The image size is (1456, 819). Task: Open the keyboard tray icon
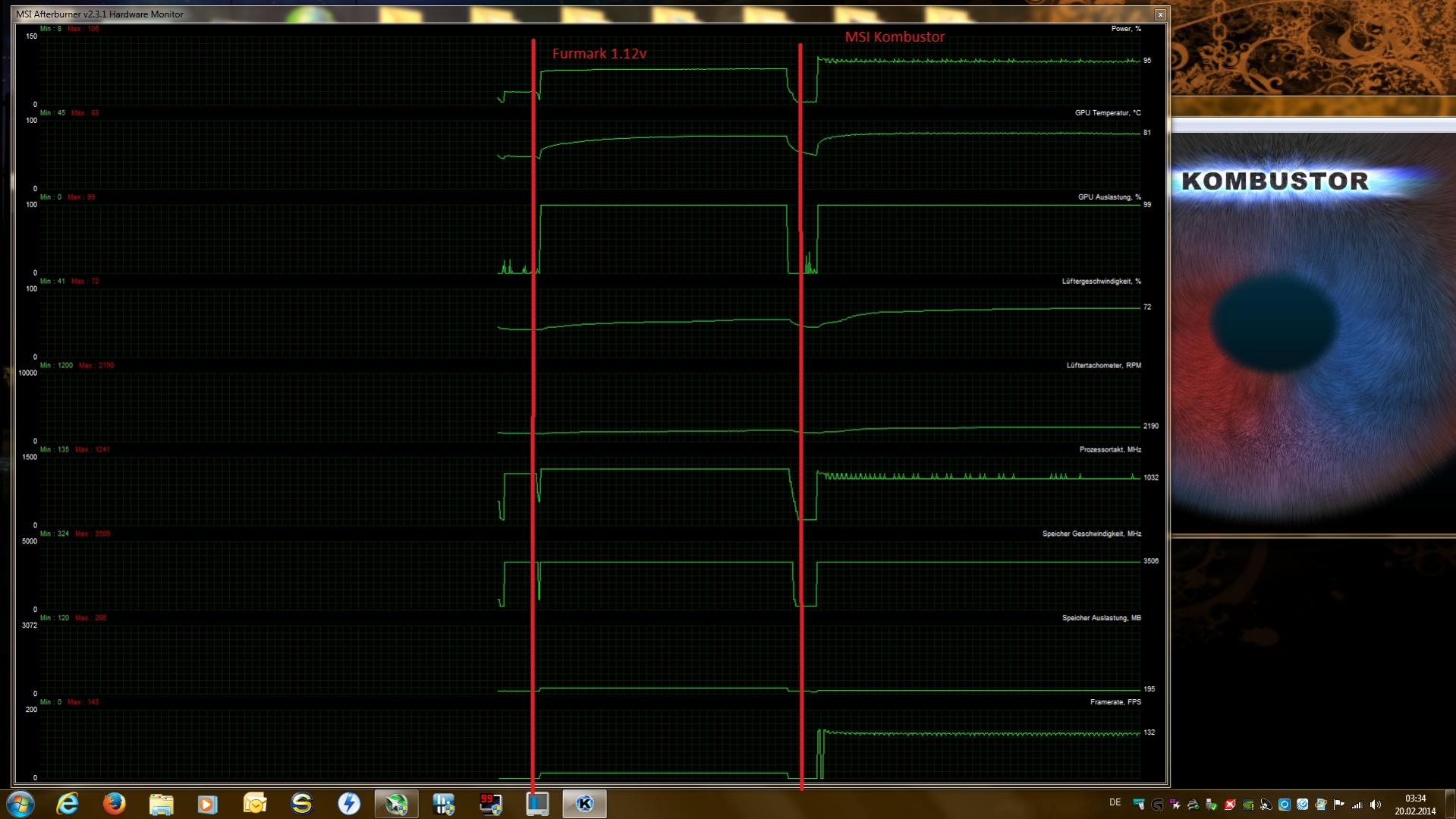1139,804
